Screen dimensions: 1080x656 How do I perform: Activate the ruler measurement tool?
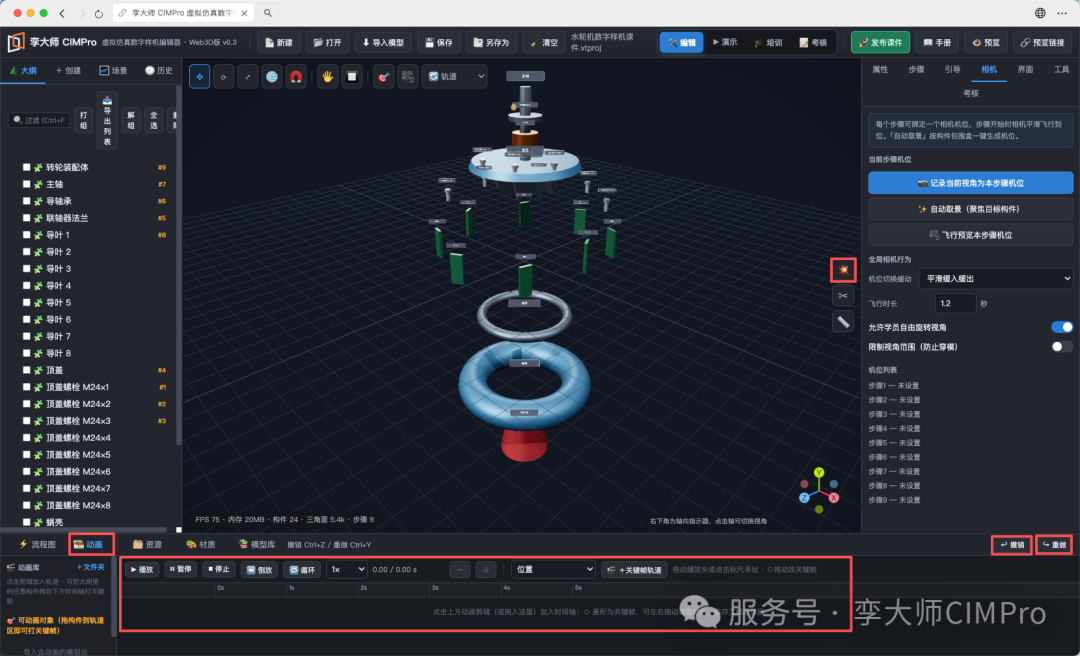[x=843, y=321]
